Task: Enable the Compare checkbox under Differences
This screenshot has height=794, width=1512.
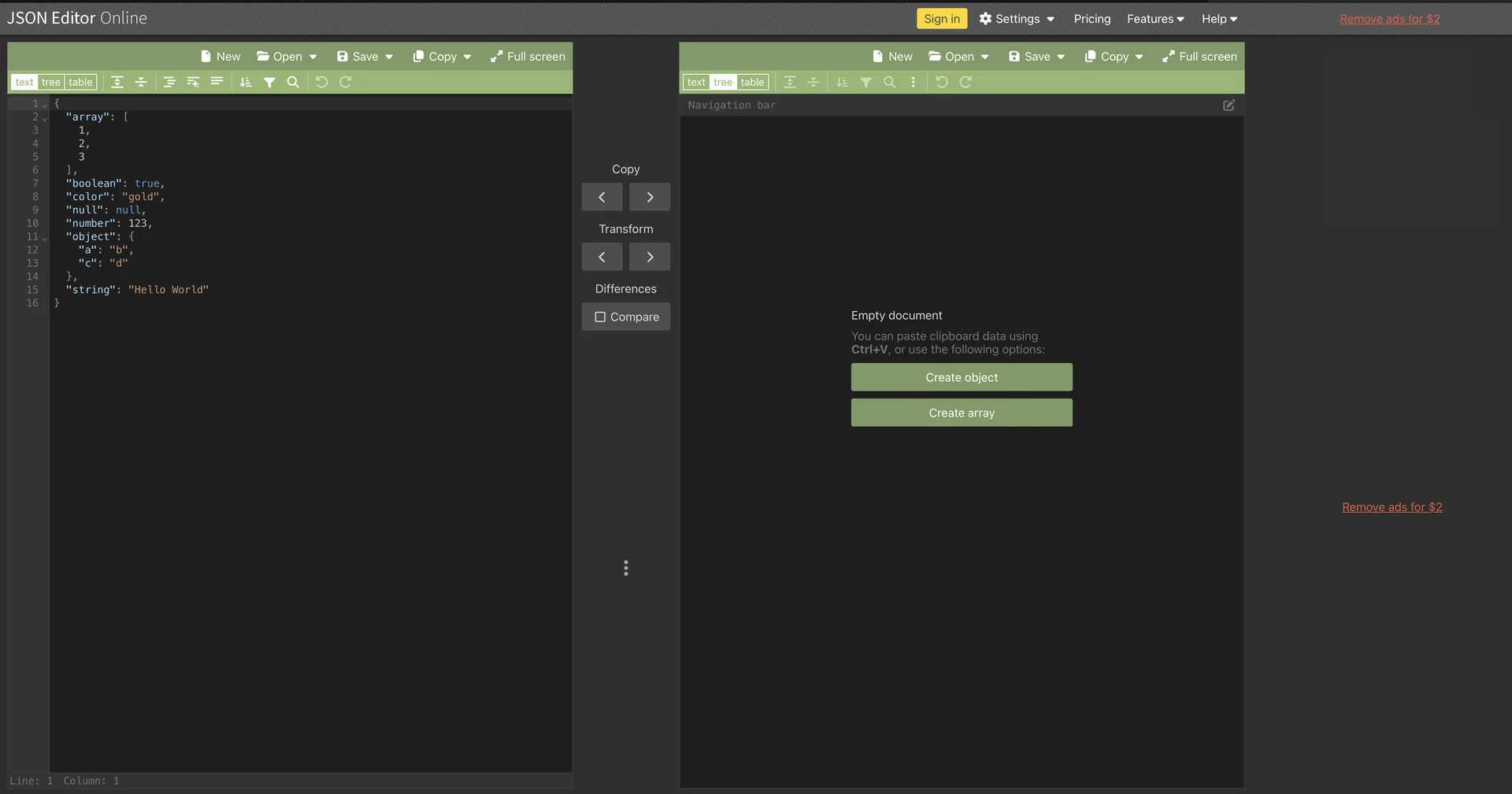Action: 625,317
